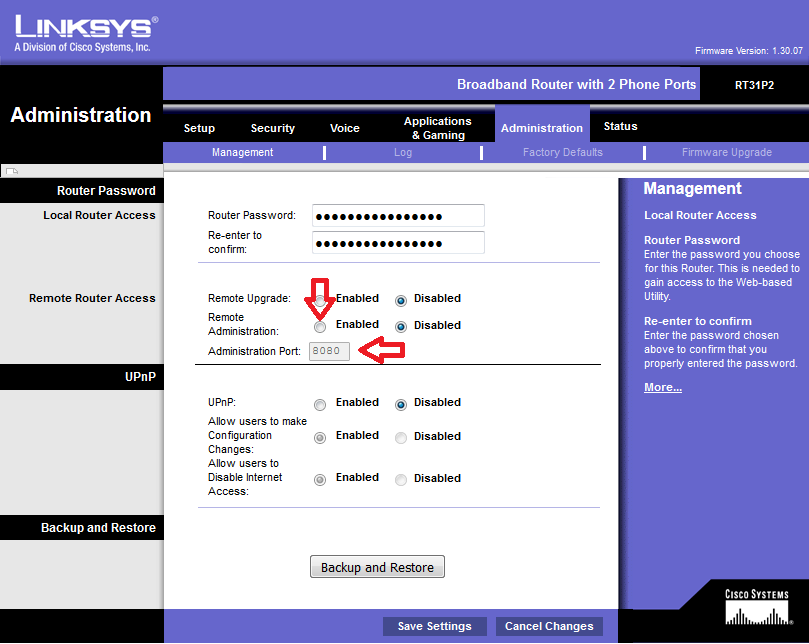
Task: Go to the Status tab
Action: pos(620,126)
